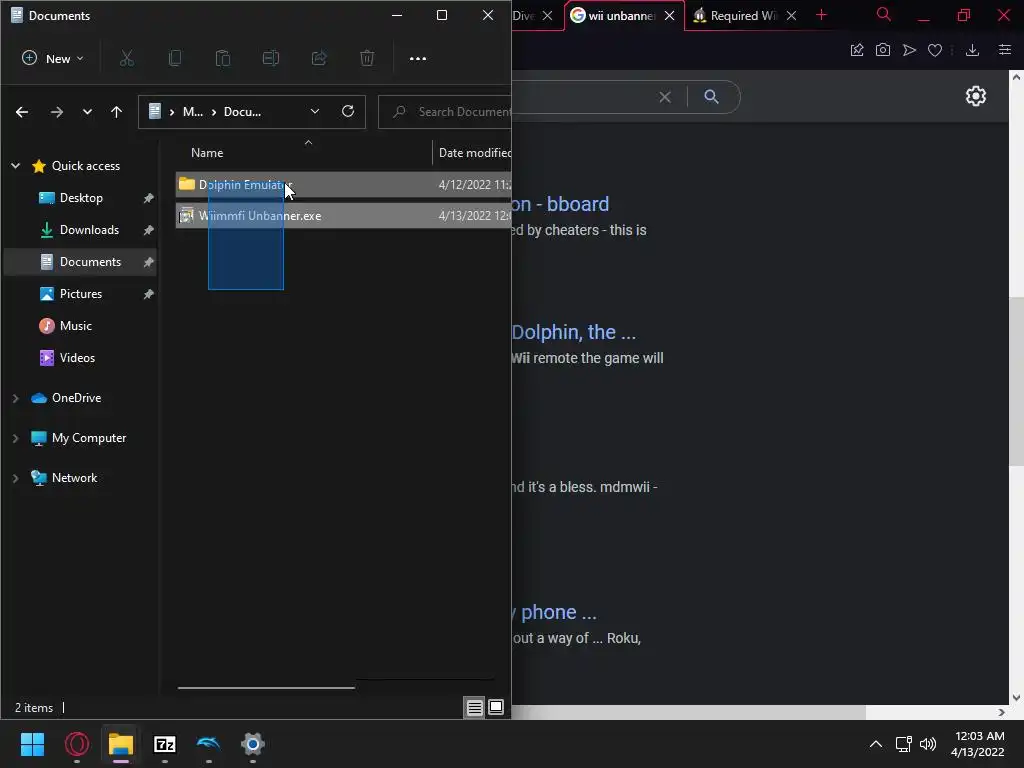Open a new browser tab with plus icon
This screenshot has height=768, width=1024.
click(x=822, y=15)
